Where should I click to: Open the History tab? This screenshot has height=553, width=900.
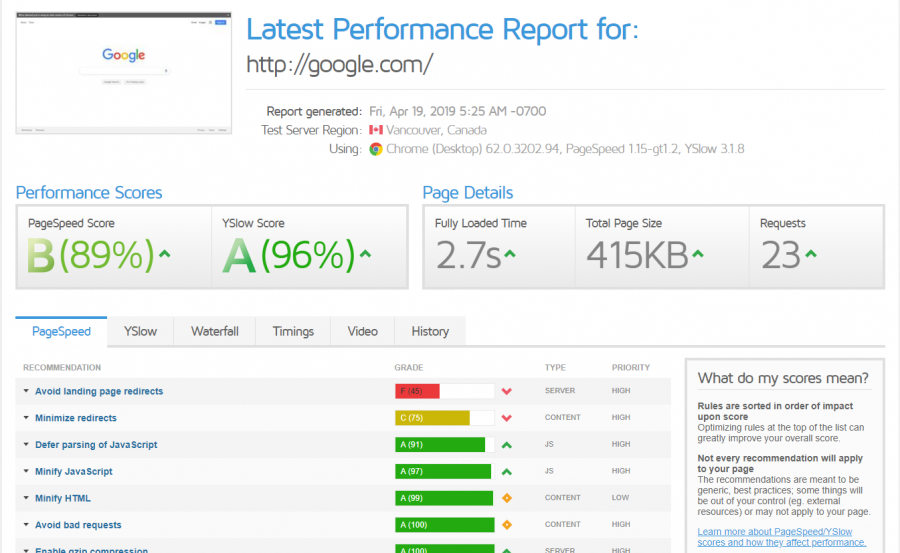click(x=430, y=331)
